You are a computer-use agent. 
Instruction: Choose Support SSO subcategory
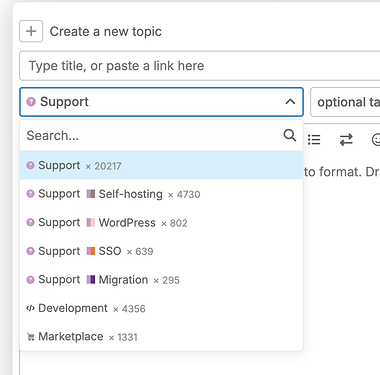[161, 251]
